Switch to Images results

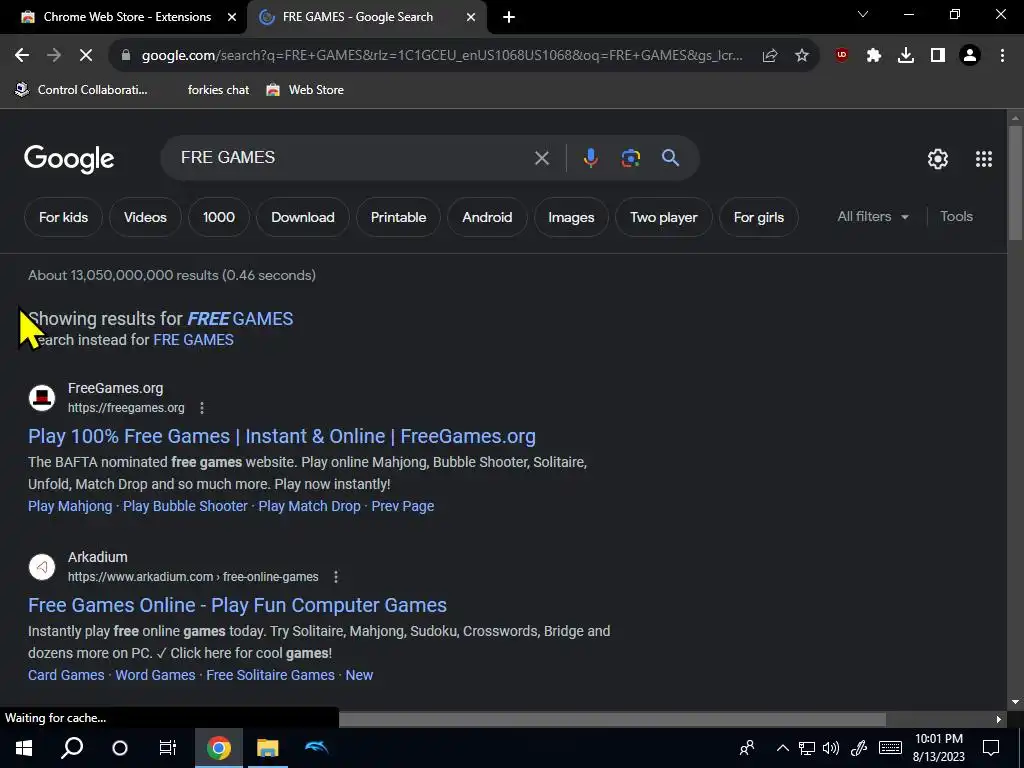571,217
